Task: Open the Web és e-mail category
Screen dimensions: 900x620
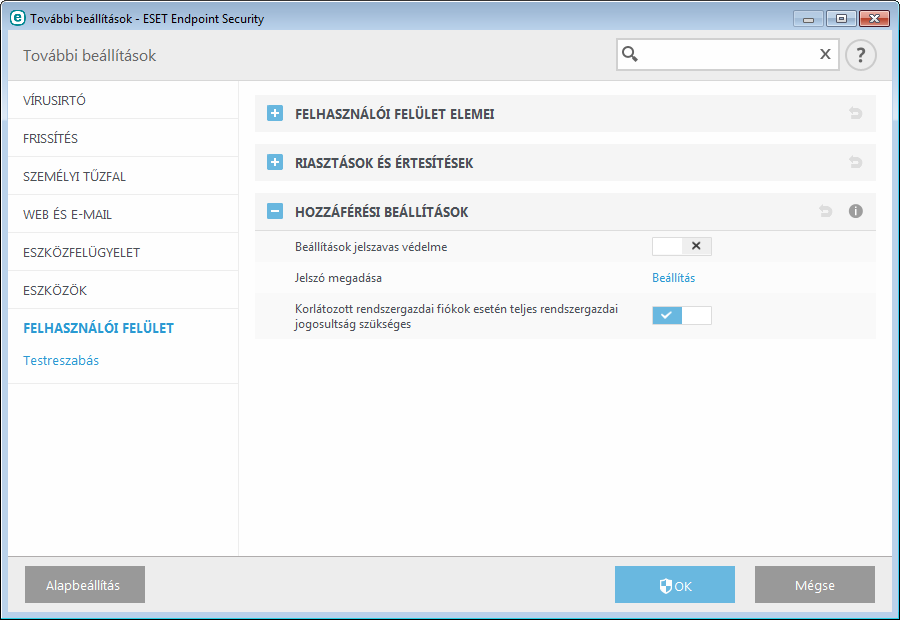Action: click(x=123, y=214)
